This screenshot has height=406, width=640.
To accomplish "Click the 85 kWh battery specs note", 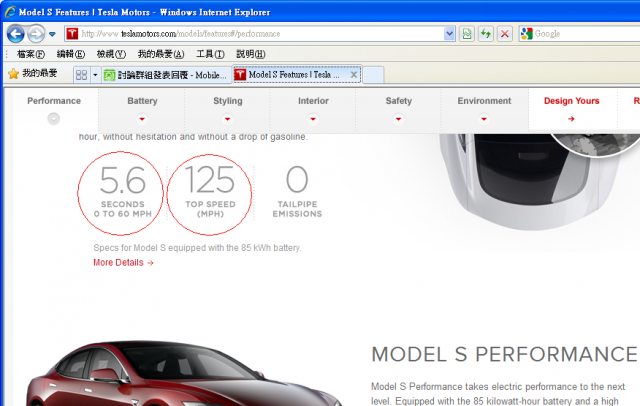I will 197,248.
